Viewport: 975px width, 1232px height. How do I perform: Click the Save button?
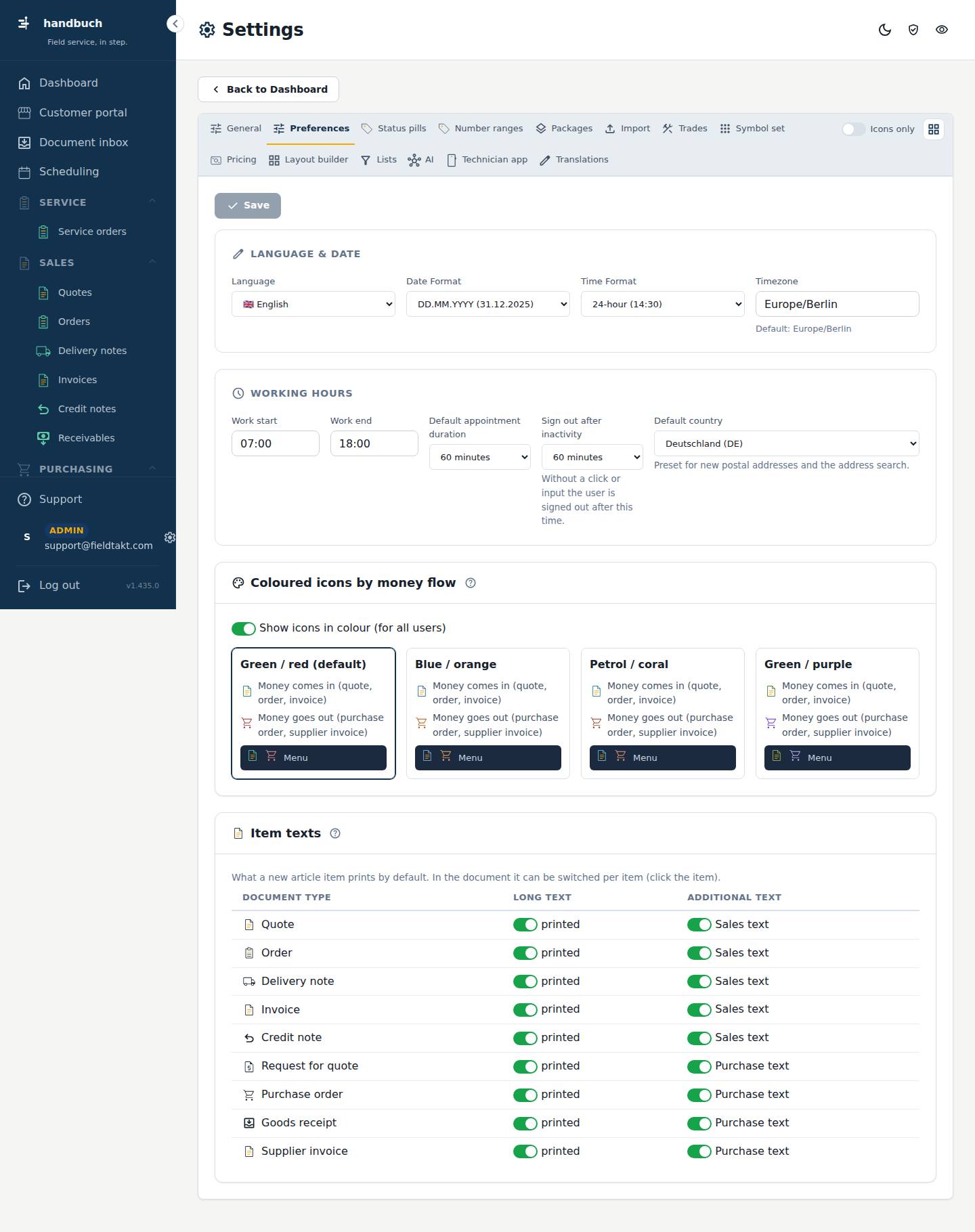248,206
